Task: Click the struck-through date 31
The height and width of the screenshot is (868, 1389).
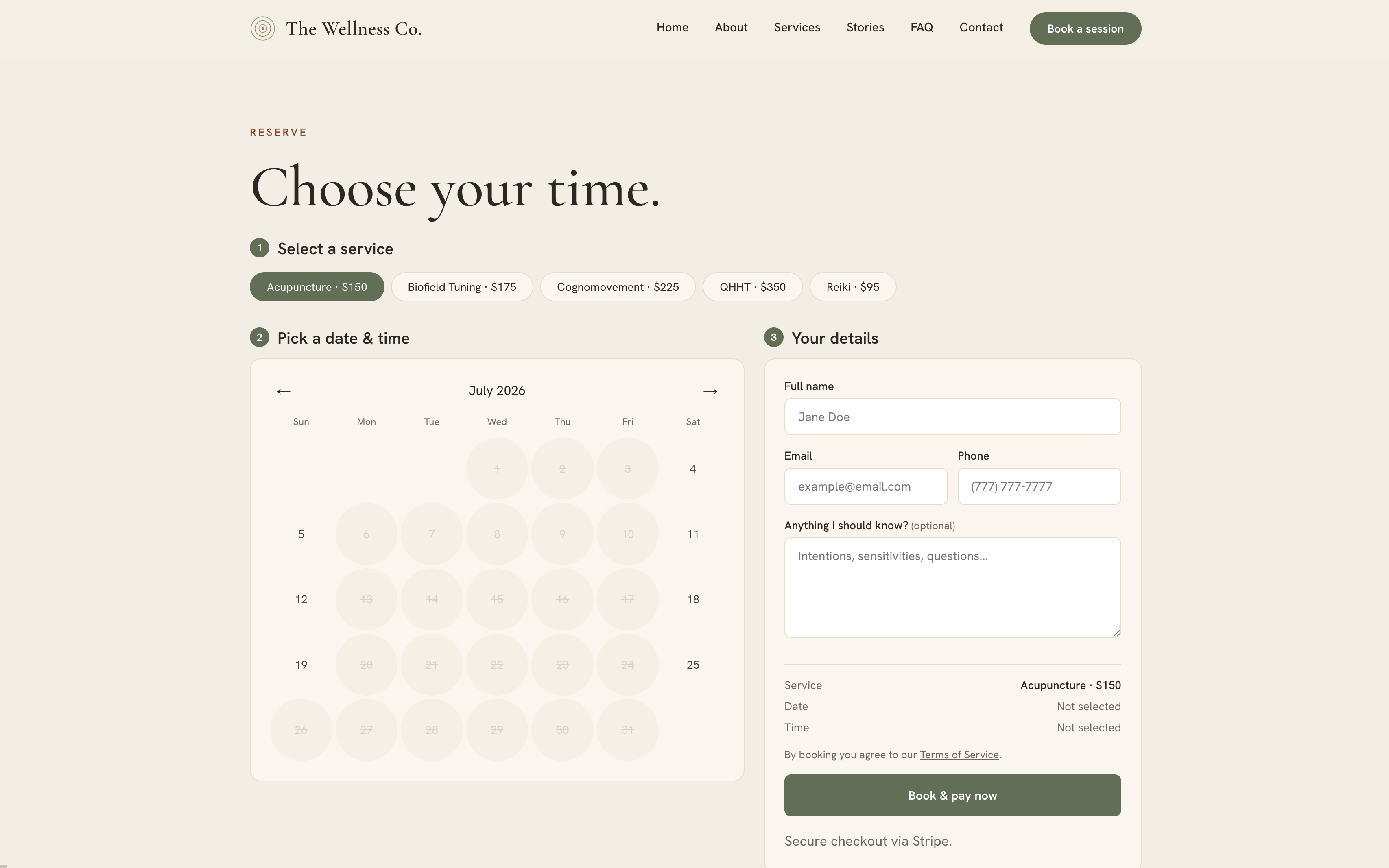Action: pos(628,730)
